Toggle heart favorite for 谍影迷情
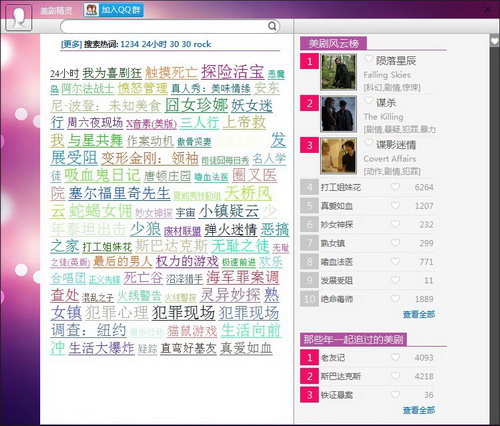This screenshot has width=500, height=426. click(x=368, y=143)
